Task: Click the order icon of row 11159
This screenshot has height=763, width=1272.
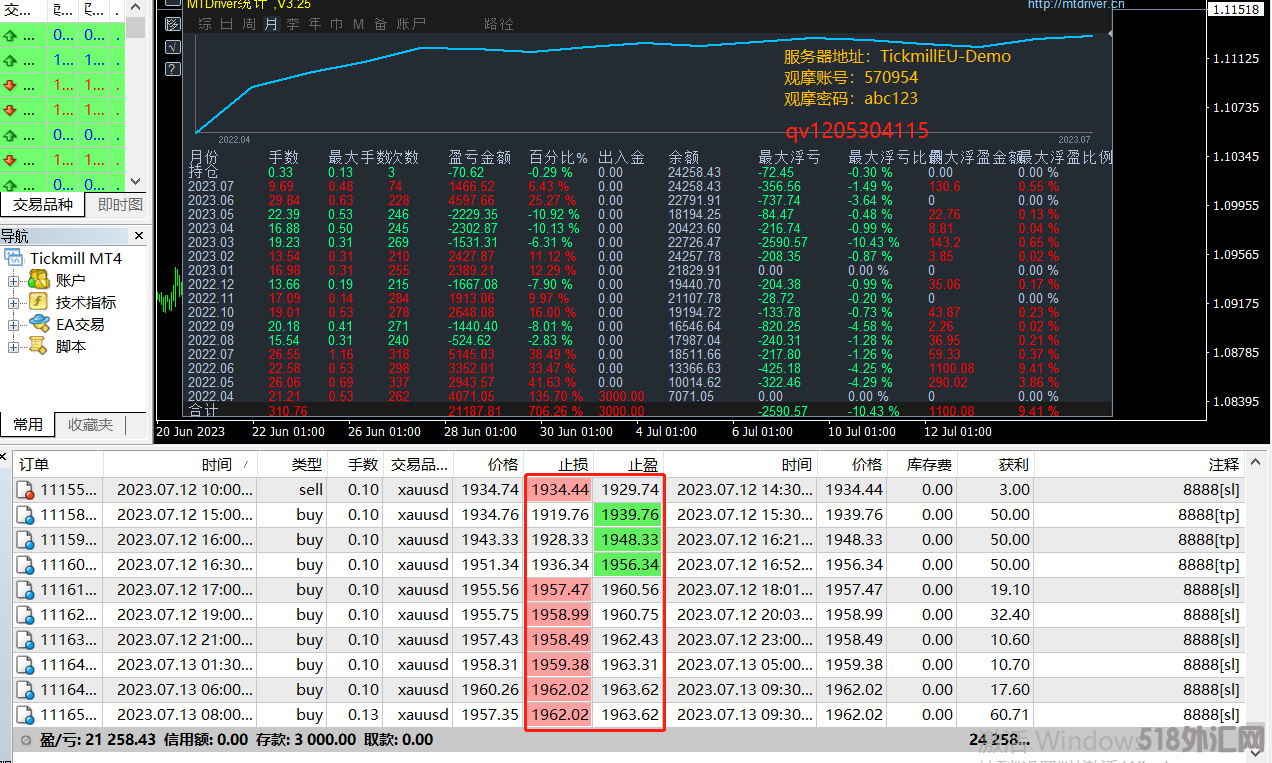Action: [27, 540]
